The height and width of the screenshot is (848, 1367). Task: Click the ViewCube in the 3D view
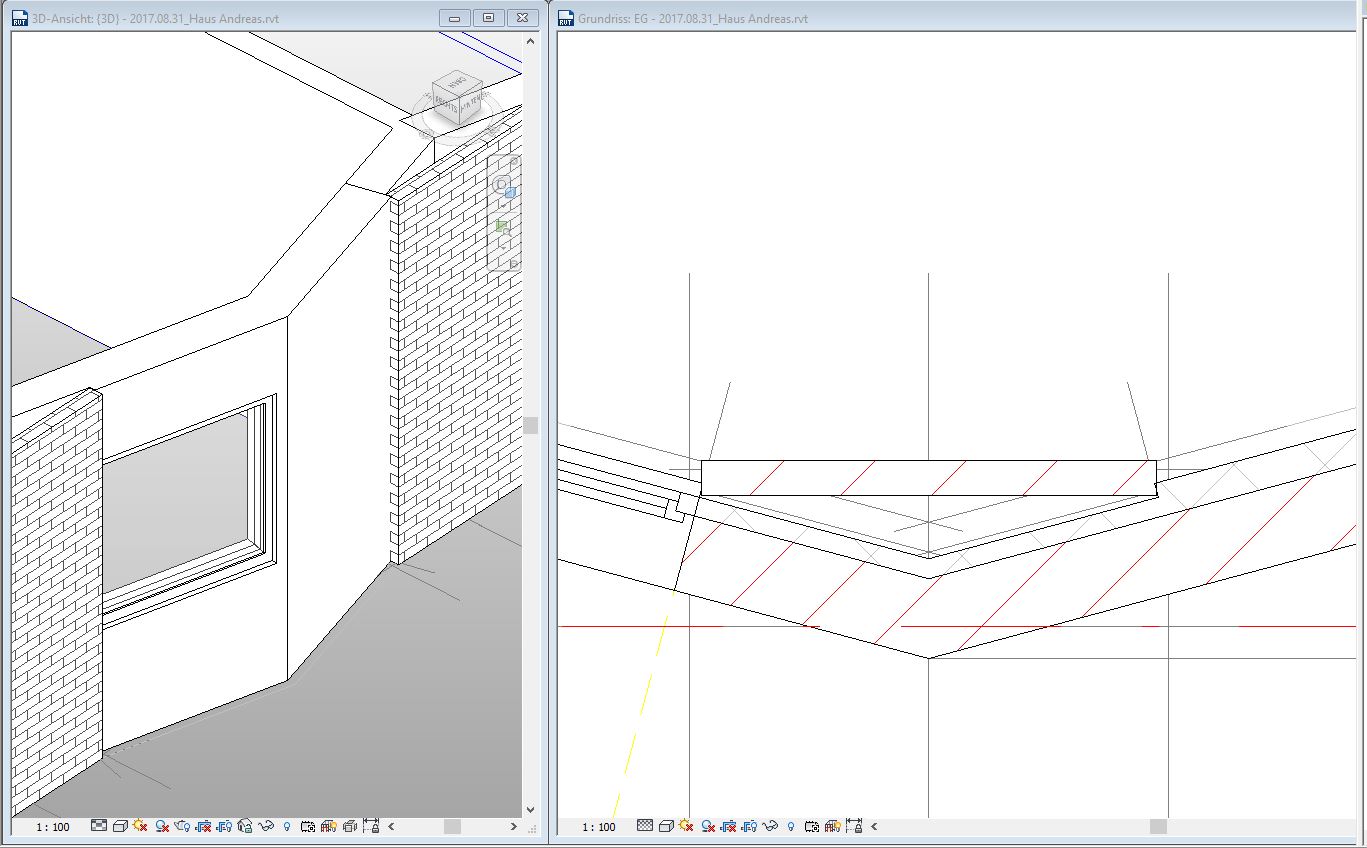[x=457, y=98]
